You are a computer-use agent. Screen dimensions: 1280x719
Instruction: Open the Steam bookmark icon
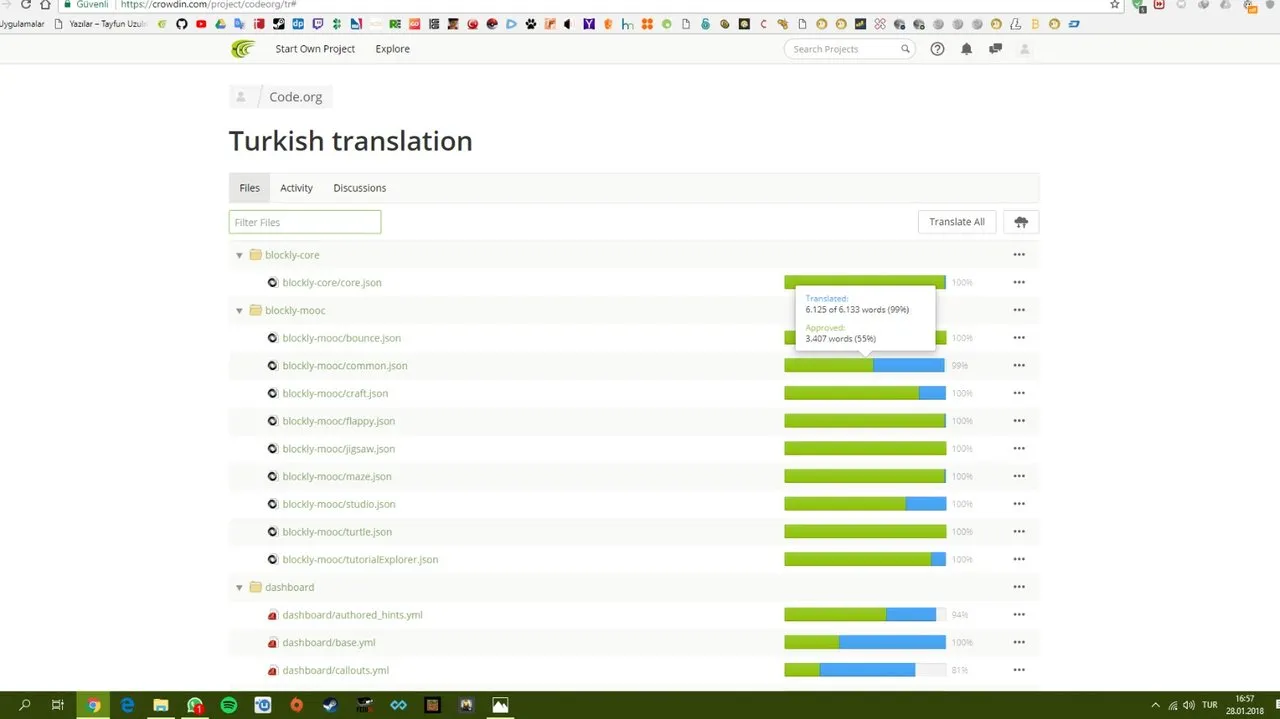click(279, 23)
